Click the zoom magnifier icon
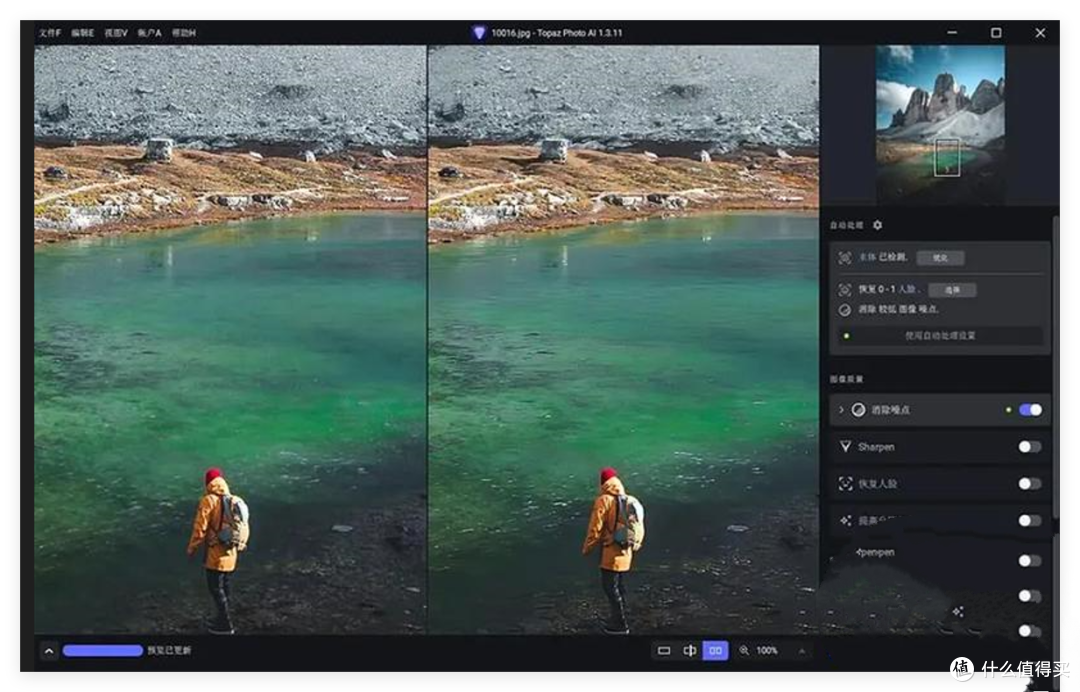The image size is (1080, 692). pyautogui.click(x=745, y=651)
